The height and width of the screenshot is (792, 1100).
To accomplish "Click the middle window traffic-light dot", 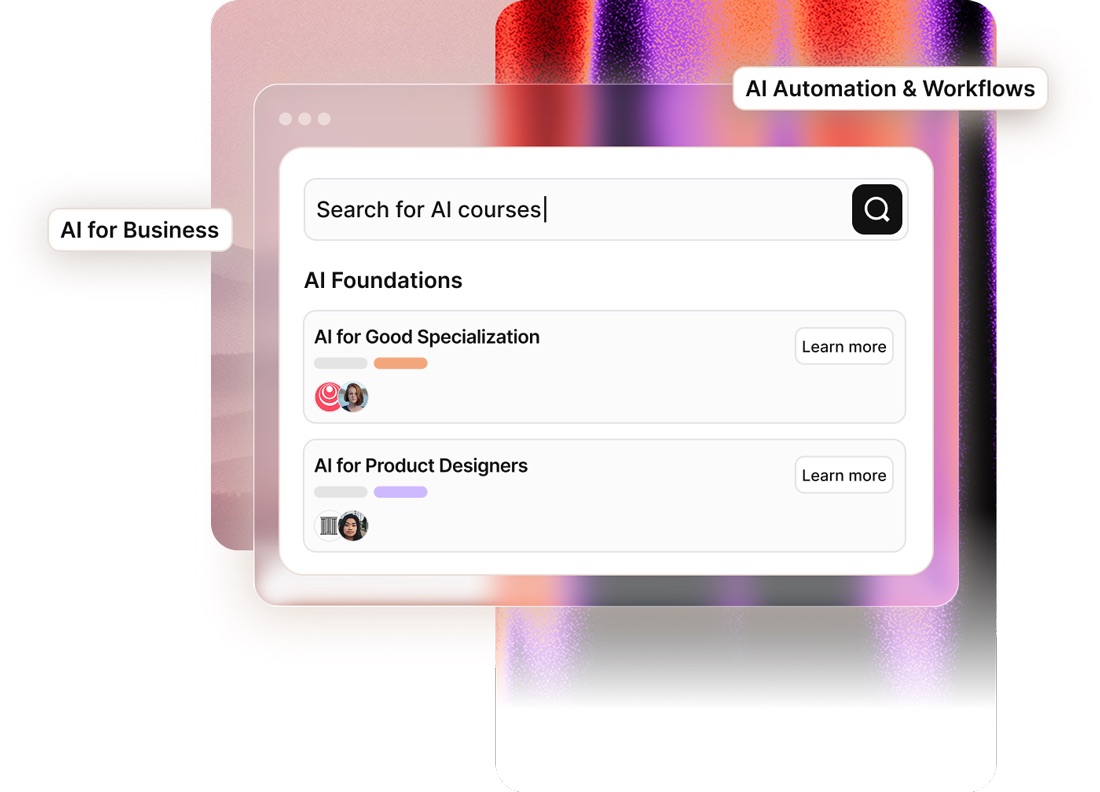I will click(x=304, y=118).
